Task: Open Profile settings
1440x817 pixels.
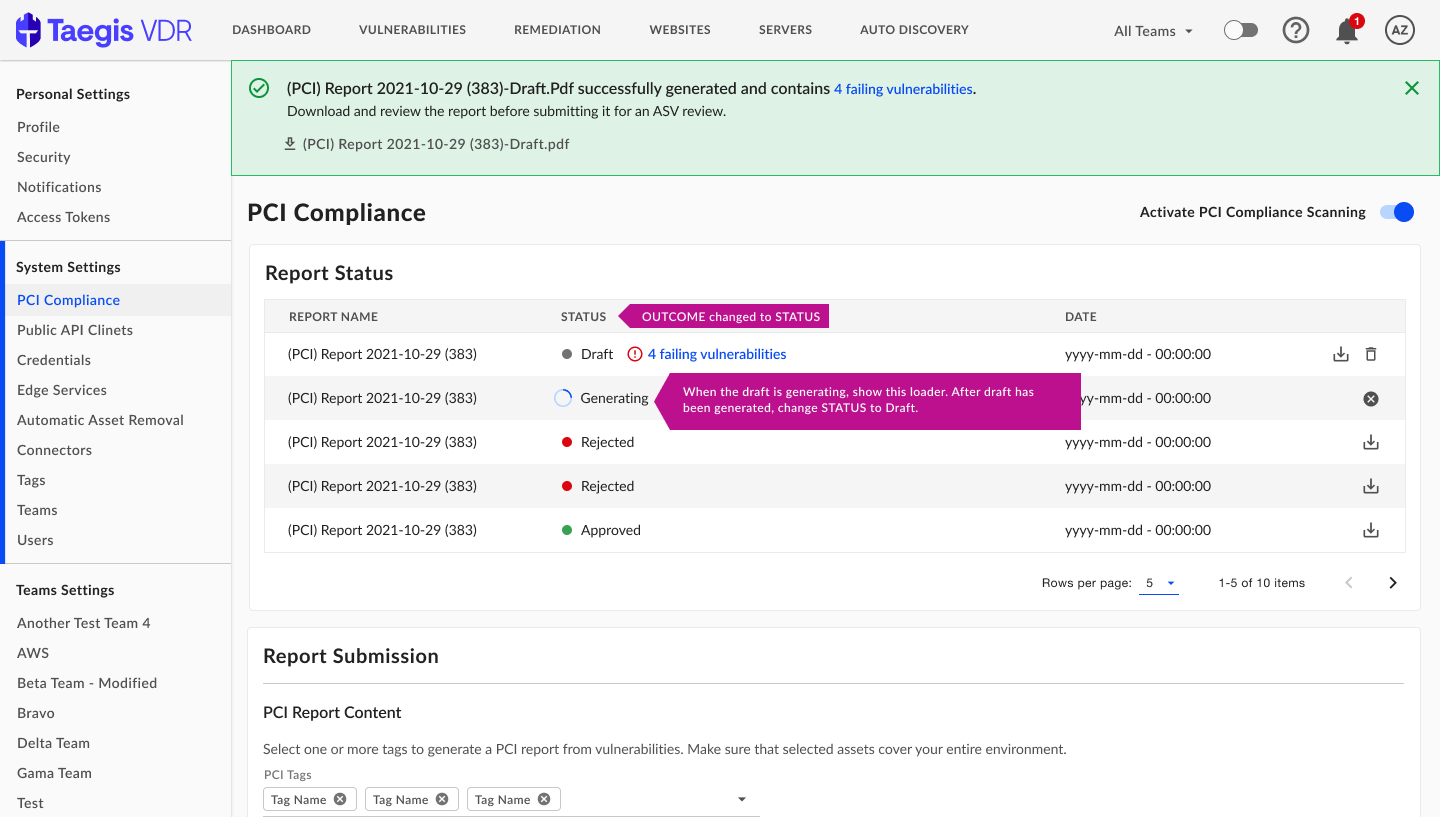Action: (38, 127)
